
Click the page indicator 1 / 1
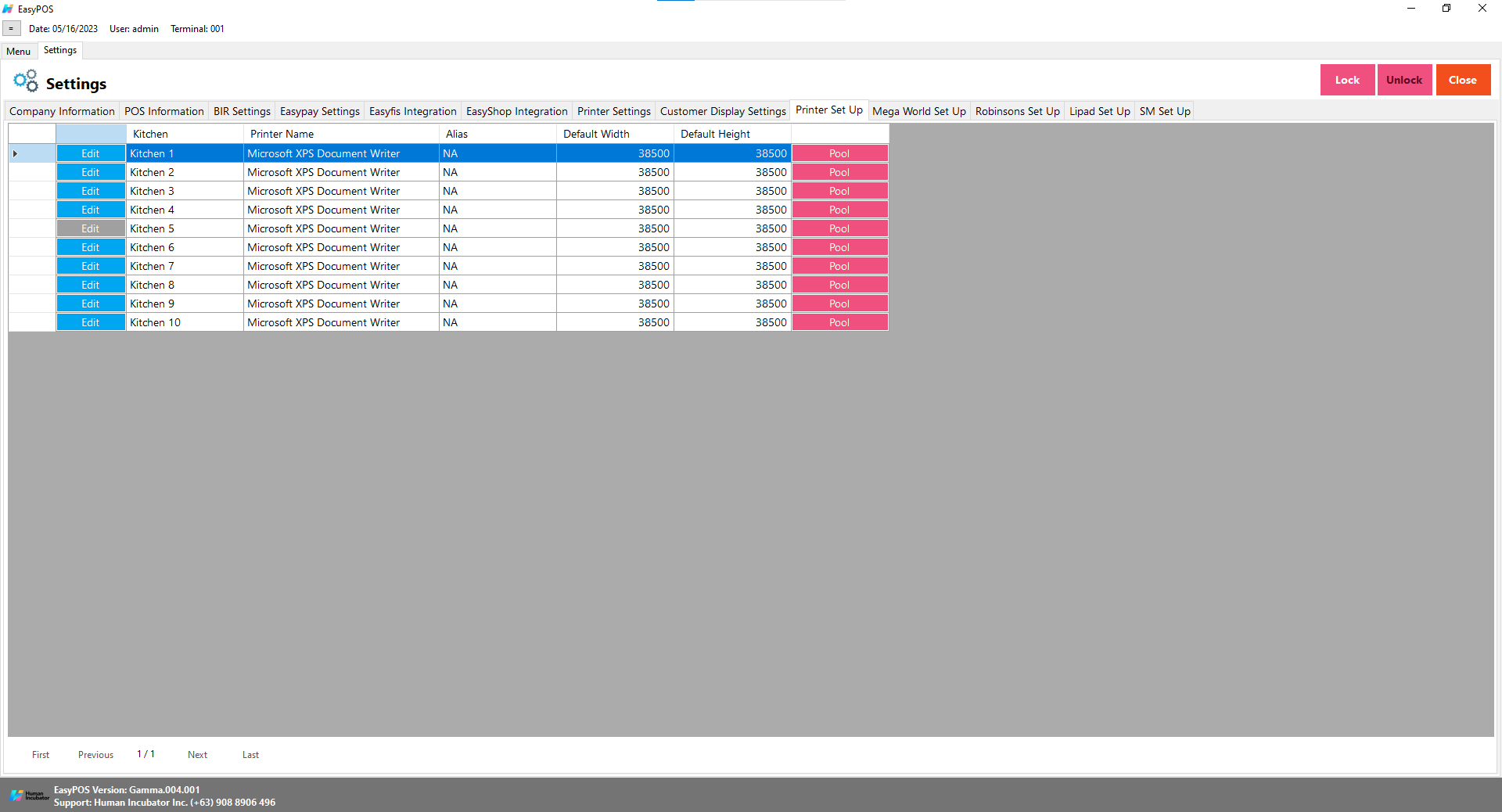point(146,754)
